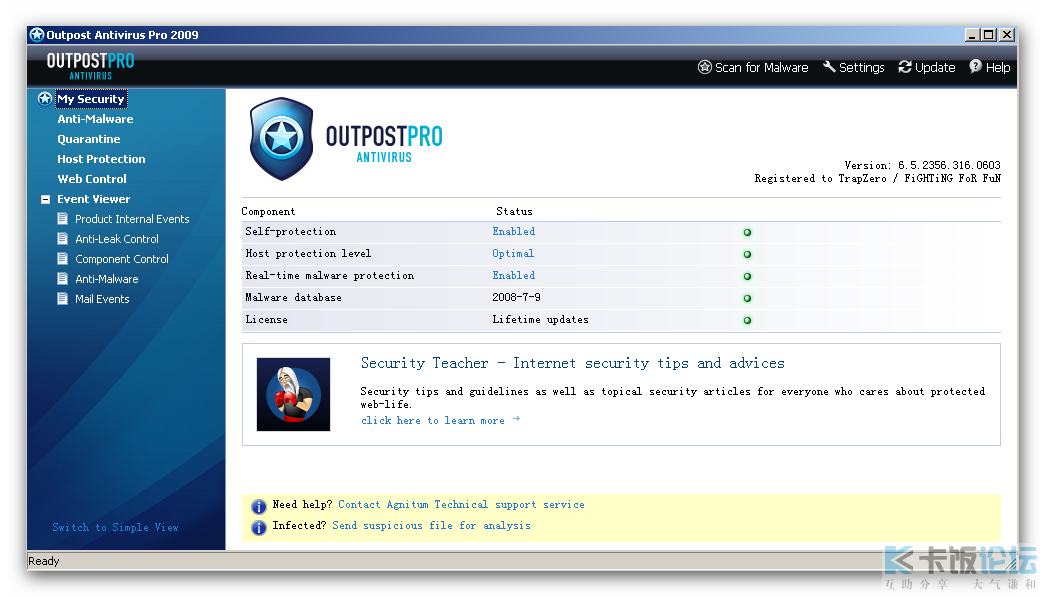The height and width of the screenshot is (597, 1045).
Task: Collapse the Event Viewer tree node
Action: tap(45, 199)
